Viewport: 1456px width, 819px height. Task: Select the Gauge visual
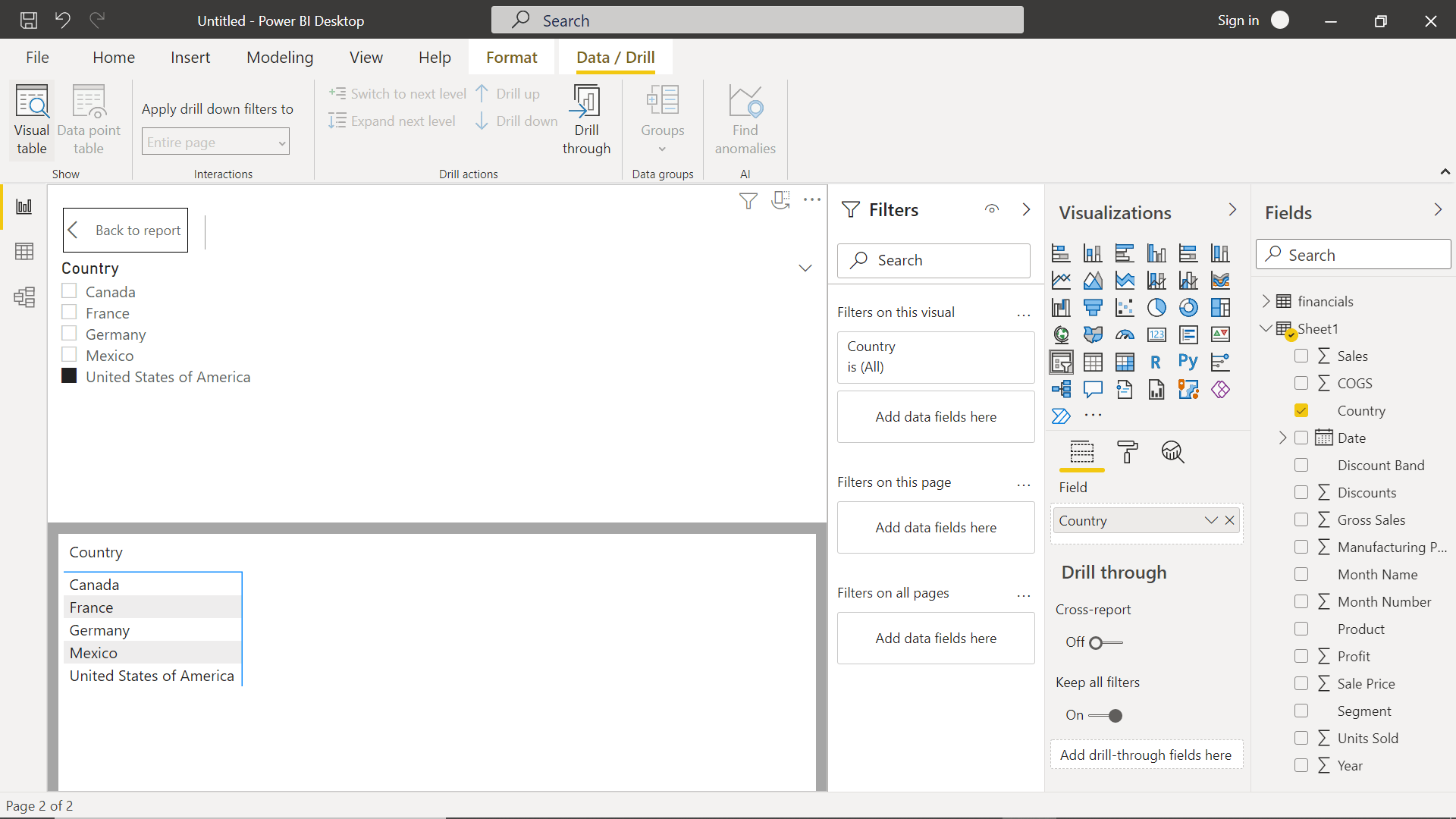1125,334
